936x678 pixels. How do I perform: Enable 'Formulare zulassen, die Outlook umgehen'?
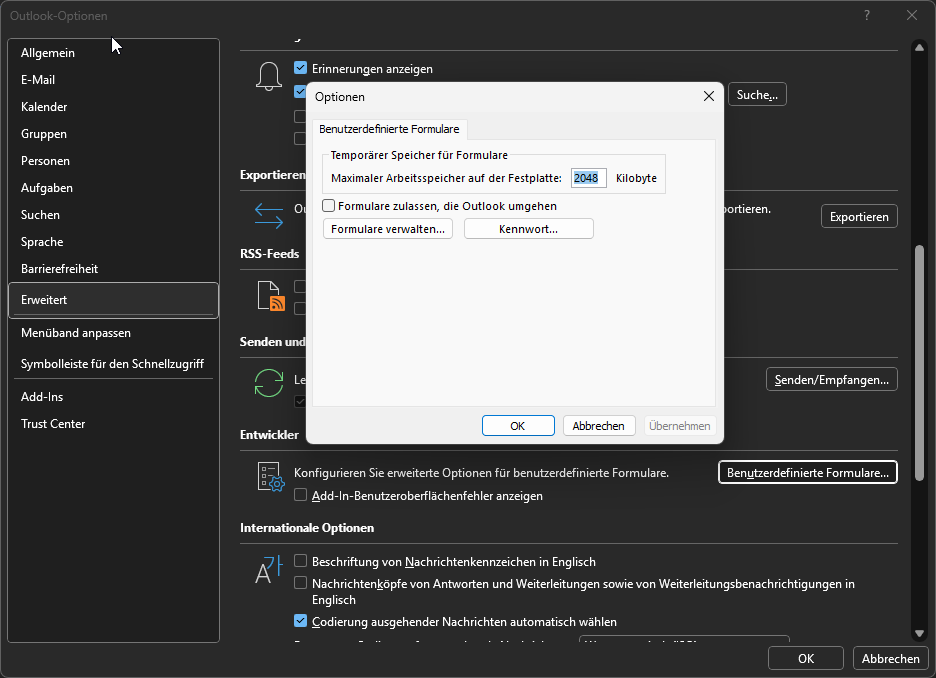click(329, 206)
